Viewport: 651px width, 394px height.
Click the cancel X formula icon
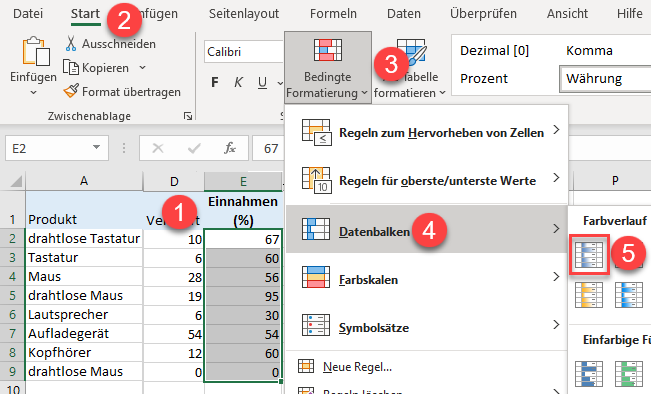tap(158, 148)
